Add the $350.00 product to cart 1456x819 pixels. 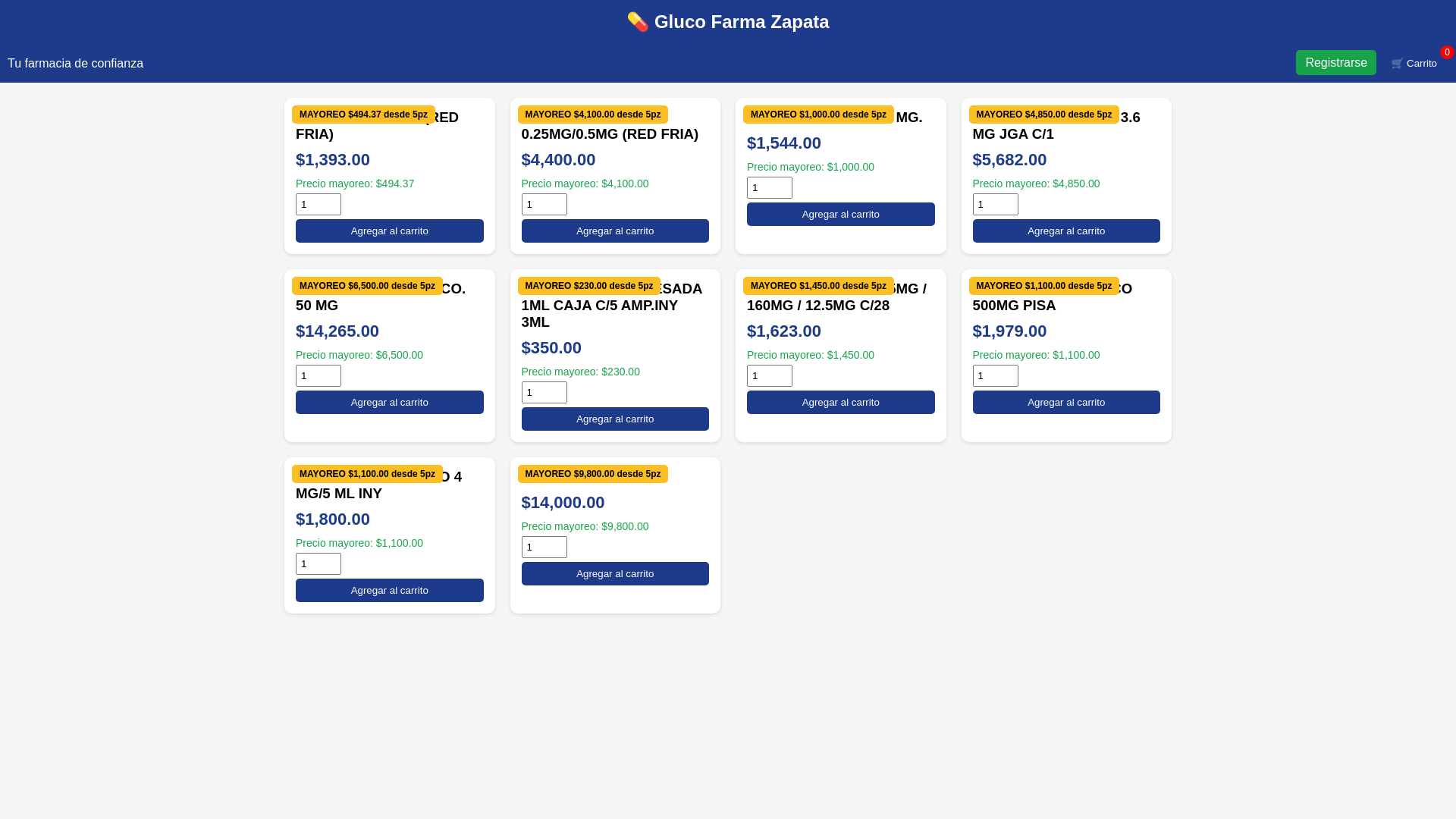615,419
